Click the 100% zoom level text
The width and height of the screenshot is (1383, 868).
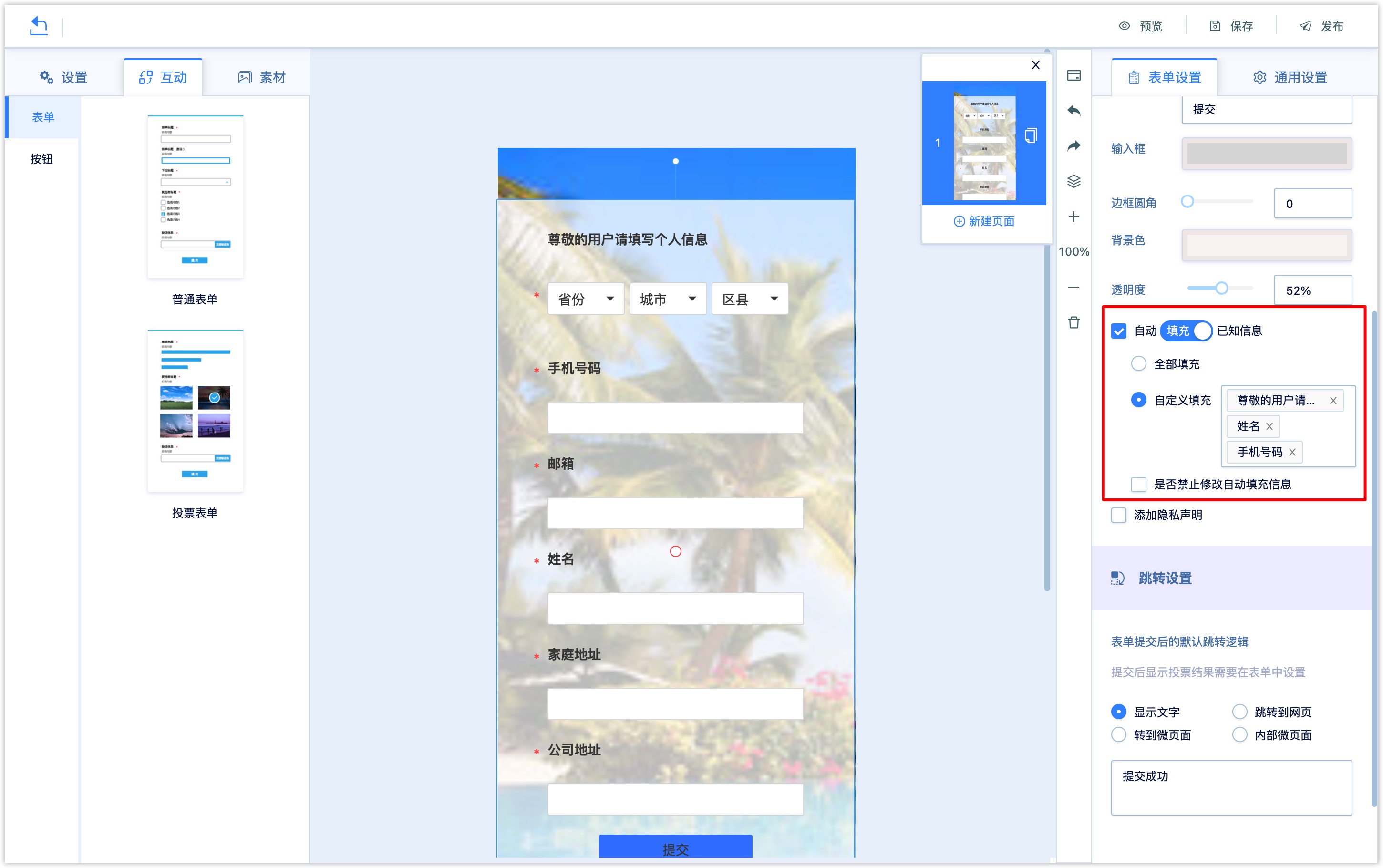point(1073,251)
